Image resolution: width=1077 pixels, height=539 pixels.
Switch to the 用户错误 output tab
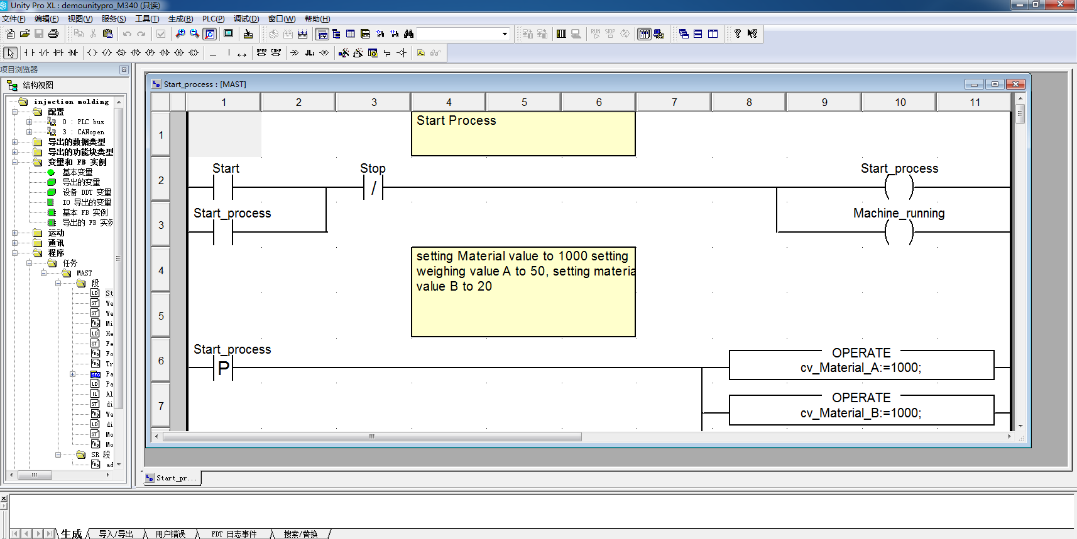tap(170, 534)
